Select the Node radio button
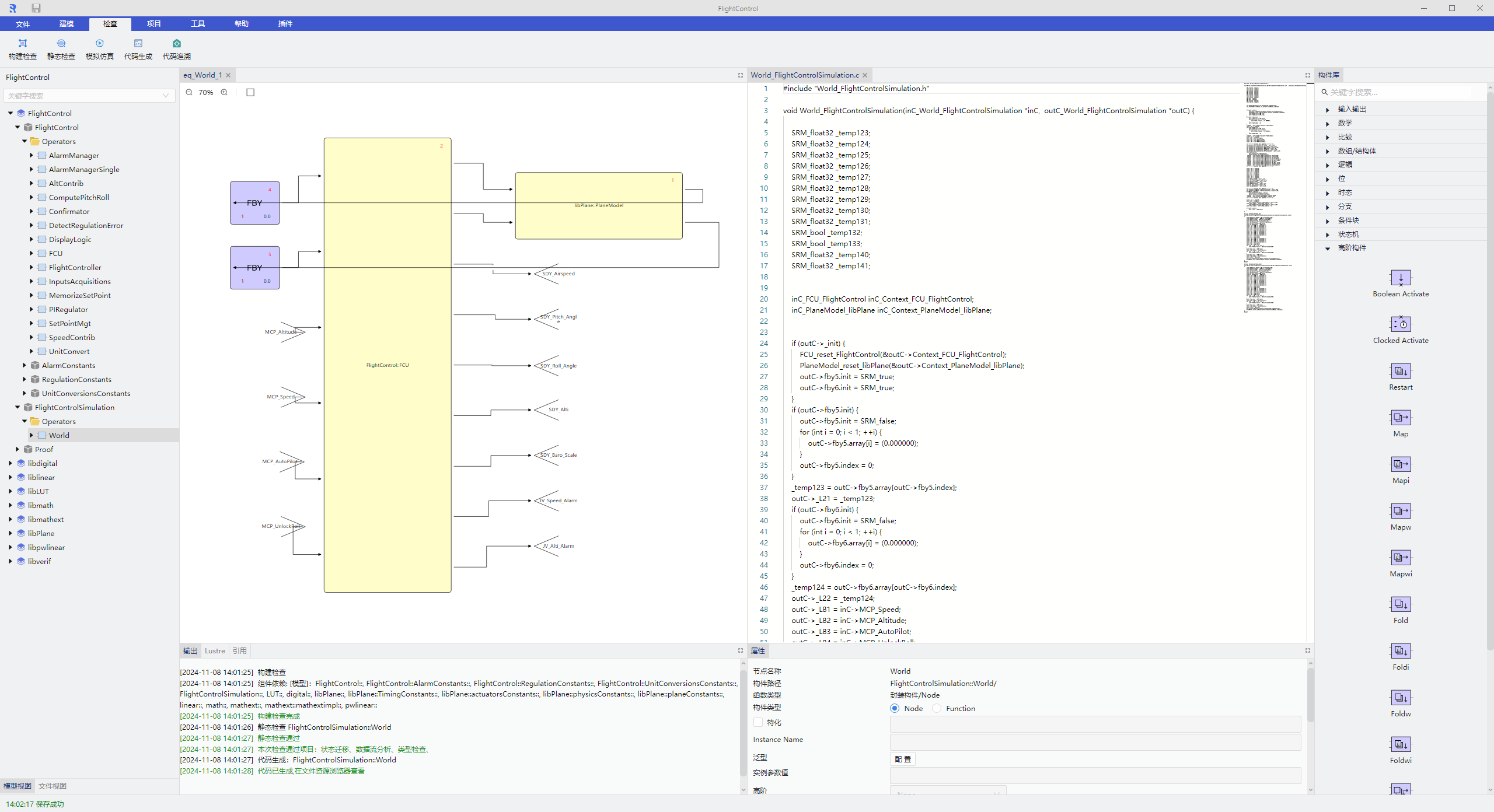Screen dimensions: 1494x812 point(895,708)
